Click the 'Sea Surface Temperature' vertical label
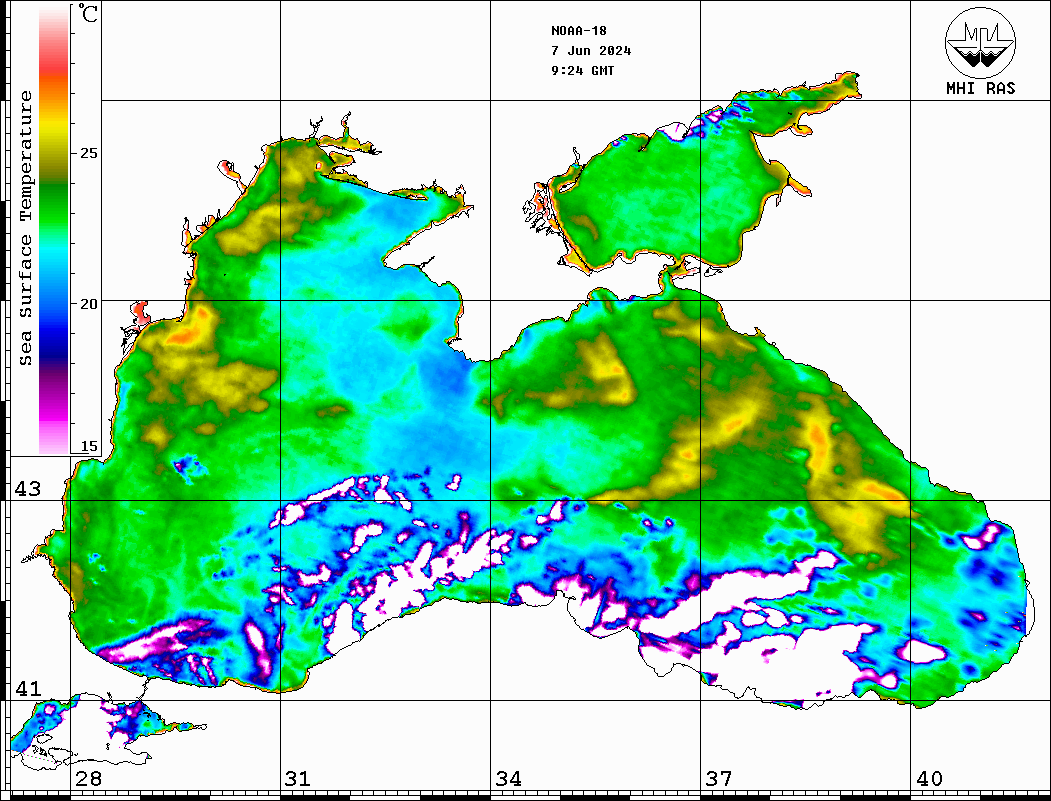1051x801 pixels. point(25,228)
